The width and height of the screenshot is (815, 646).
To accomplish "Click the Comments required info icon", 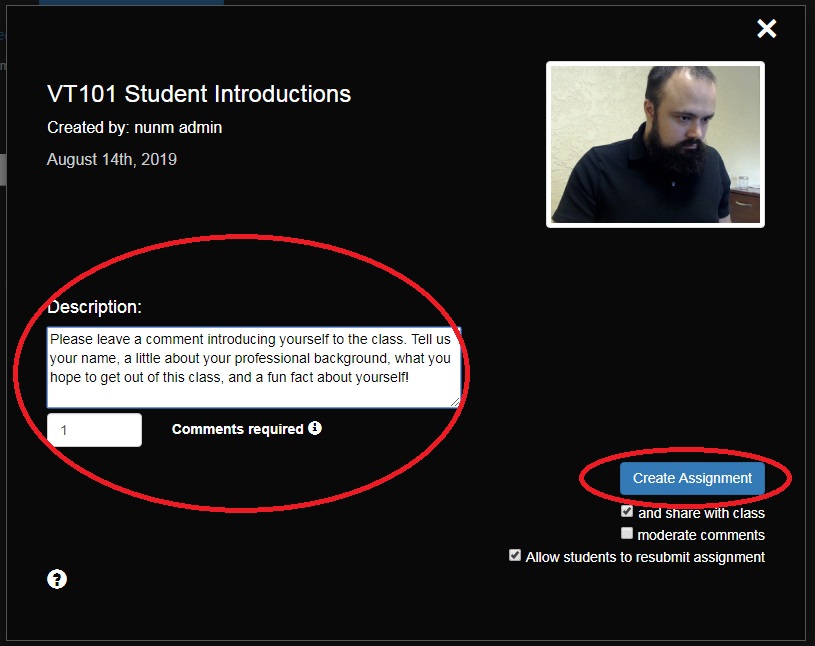I will [x=315, y=428].
